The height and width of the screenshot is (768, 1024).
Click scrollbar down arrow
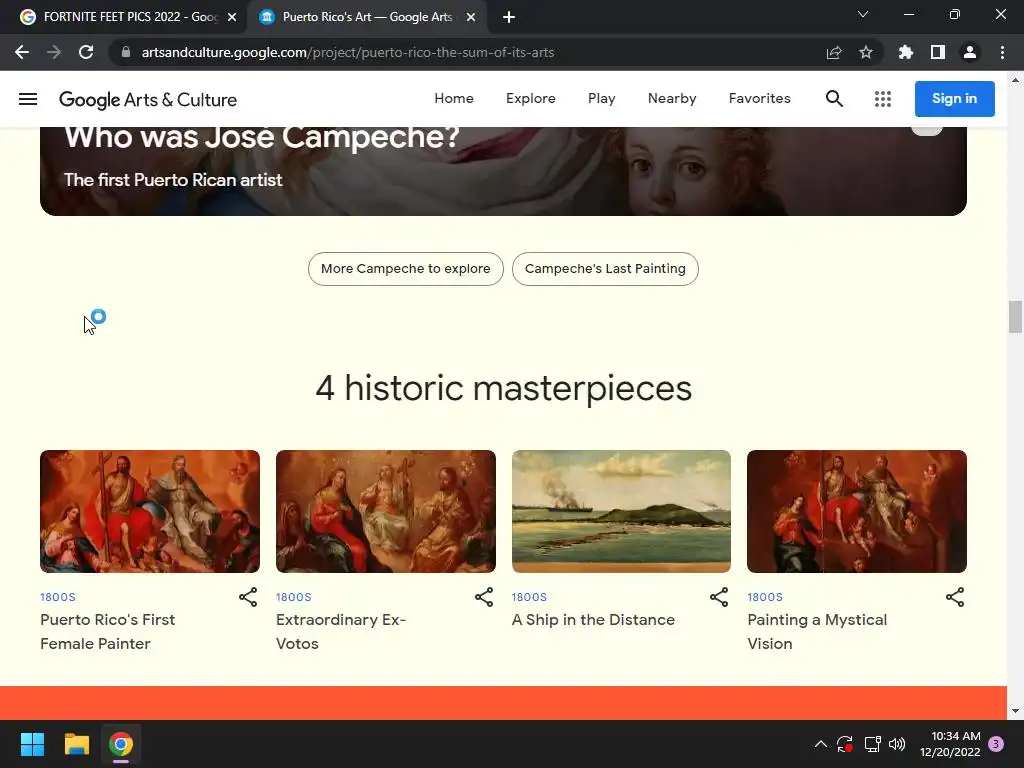click(x=1015, y=711)
